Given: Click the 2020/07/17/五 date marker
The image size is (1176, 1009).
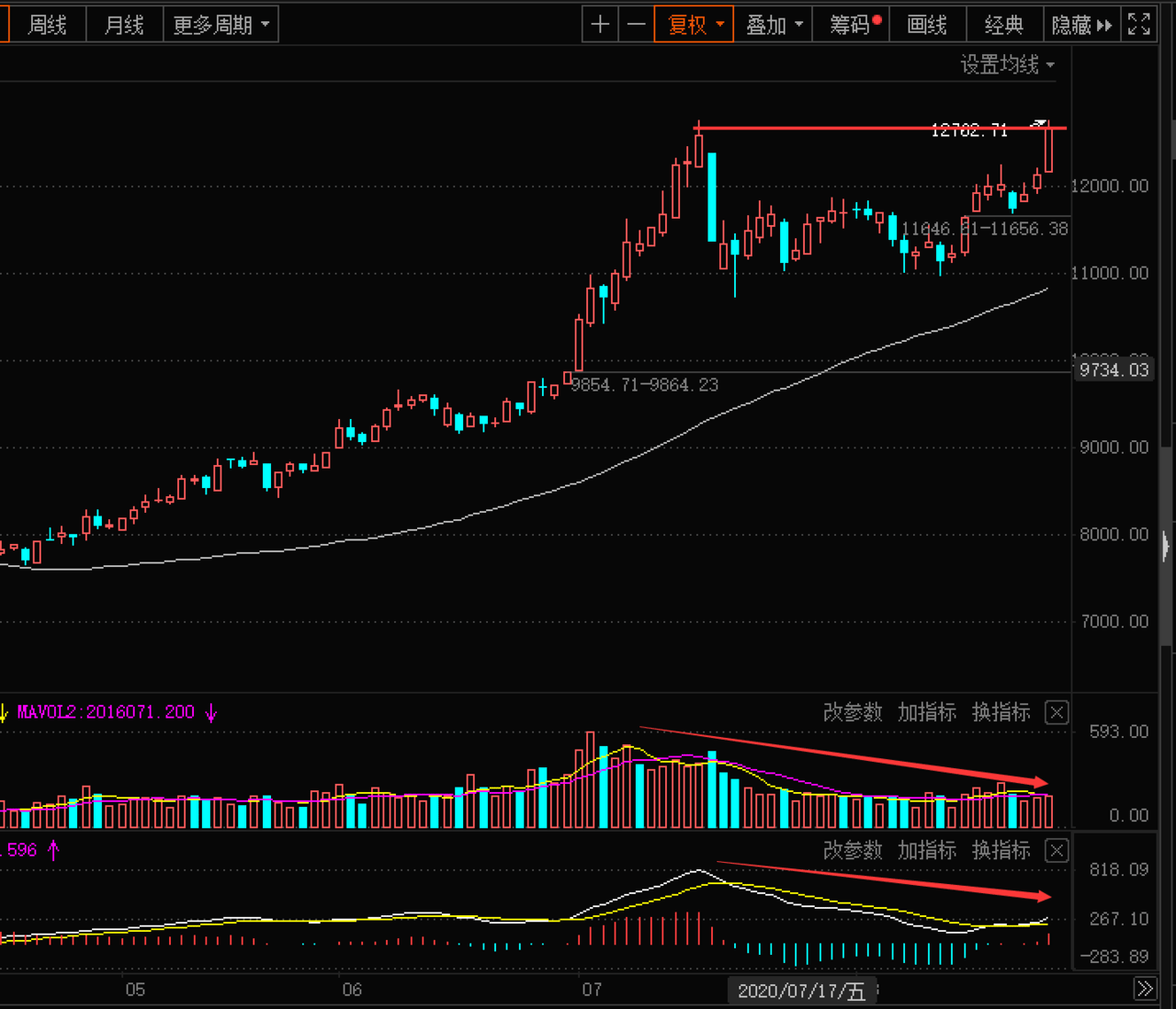Looking at the screenshot, I should tap(801, 991).
